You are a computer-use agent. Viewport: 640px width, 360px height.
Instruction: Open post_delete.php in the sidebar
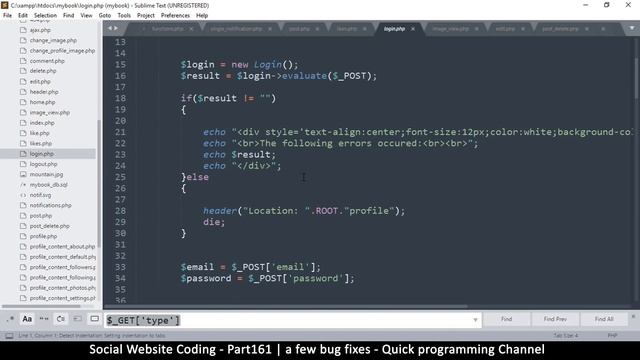point(50,226)
